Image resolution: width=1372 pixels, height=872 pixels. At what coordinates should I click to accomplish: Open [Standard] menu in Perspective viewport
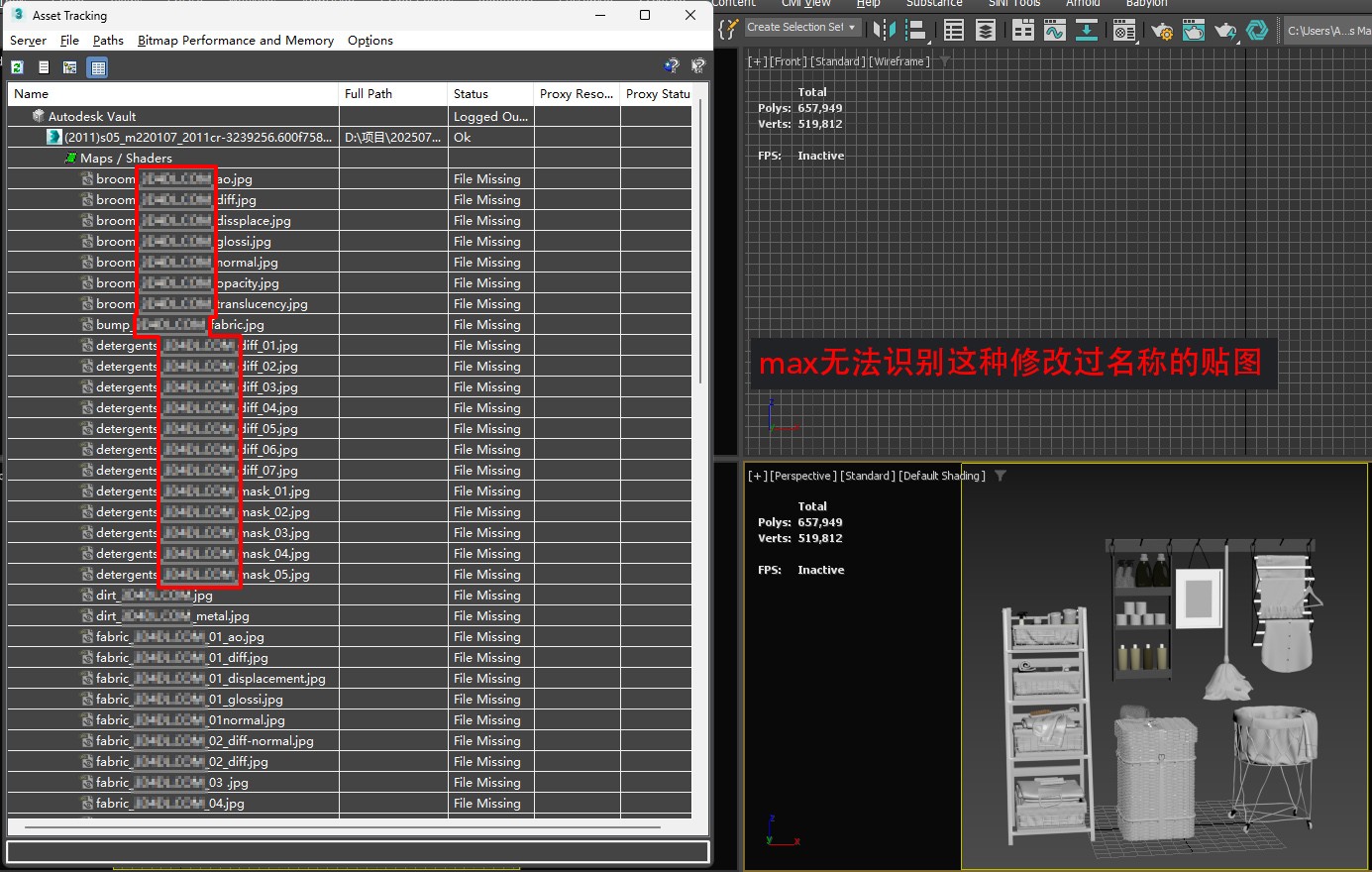868,476
